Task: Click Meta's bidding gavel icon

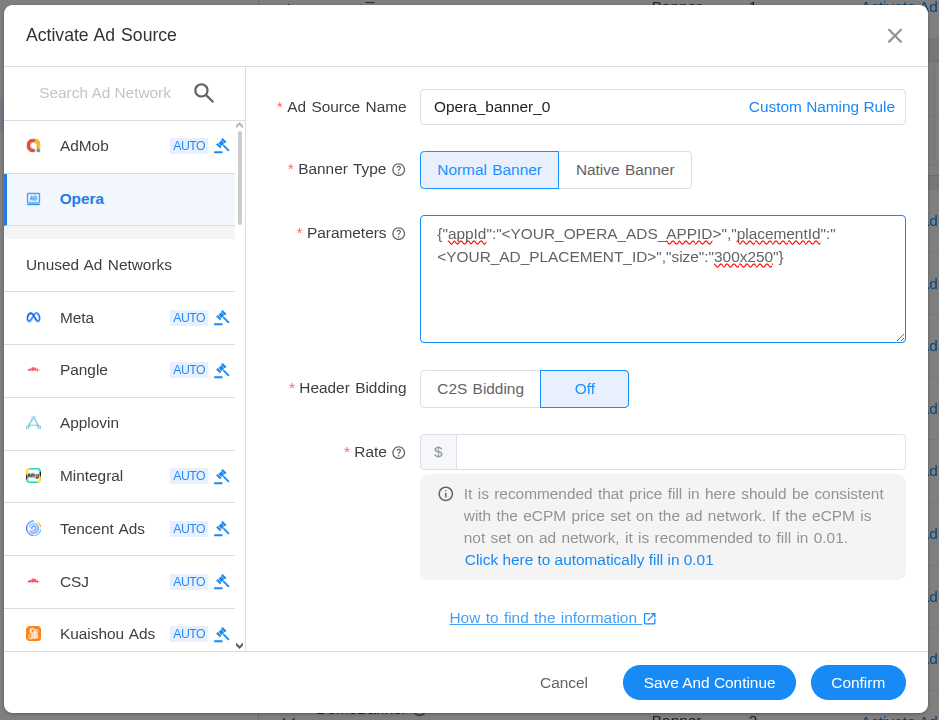Action: (222, 317)
